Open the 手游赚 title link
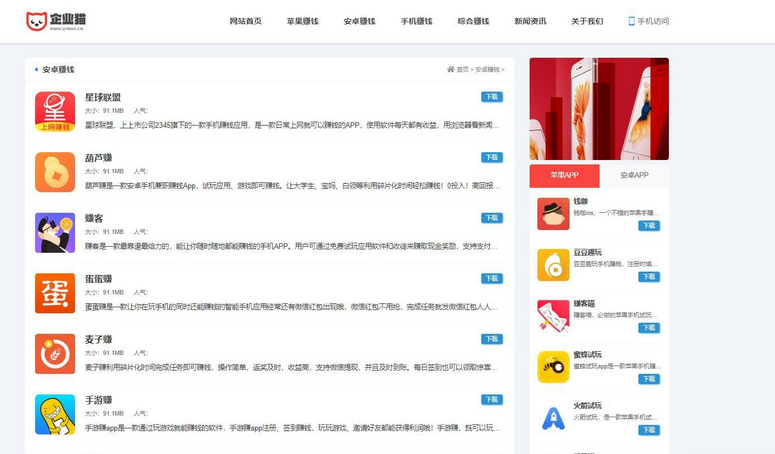This screenshot has width=775, height=454. click(98, 400)
